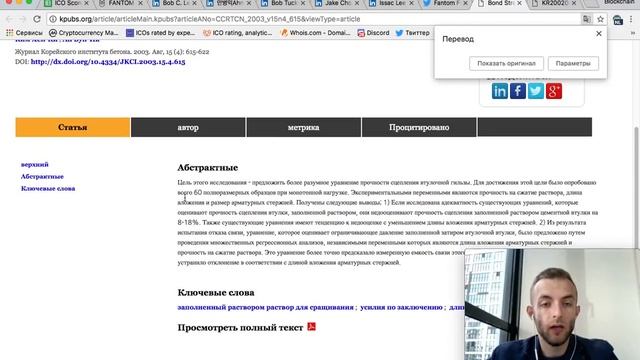This screenshot has height=360, width=640.
Task: Share the article on Facebook
Action: tap(518, 91)
